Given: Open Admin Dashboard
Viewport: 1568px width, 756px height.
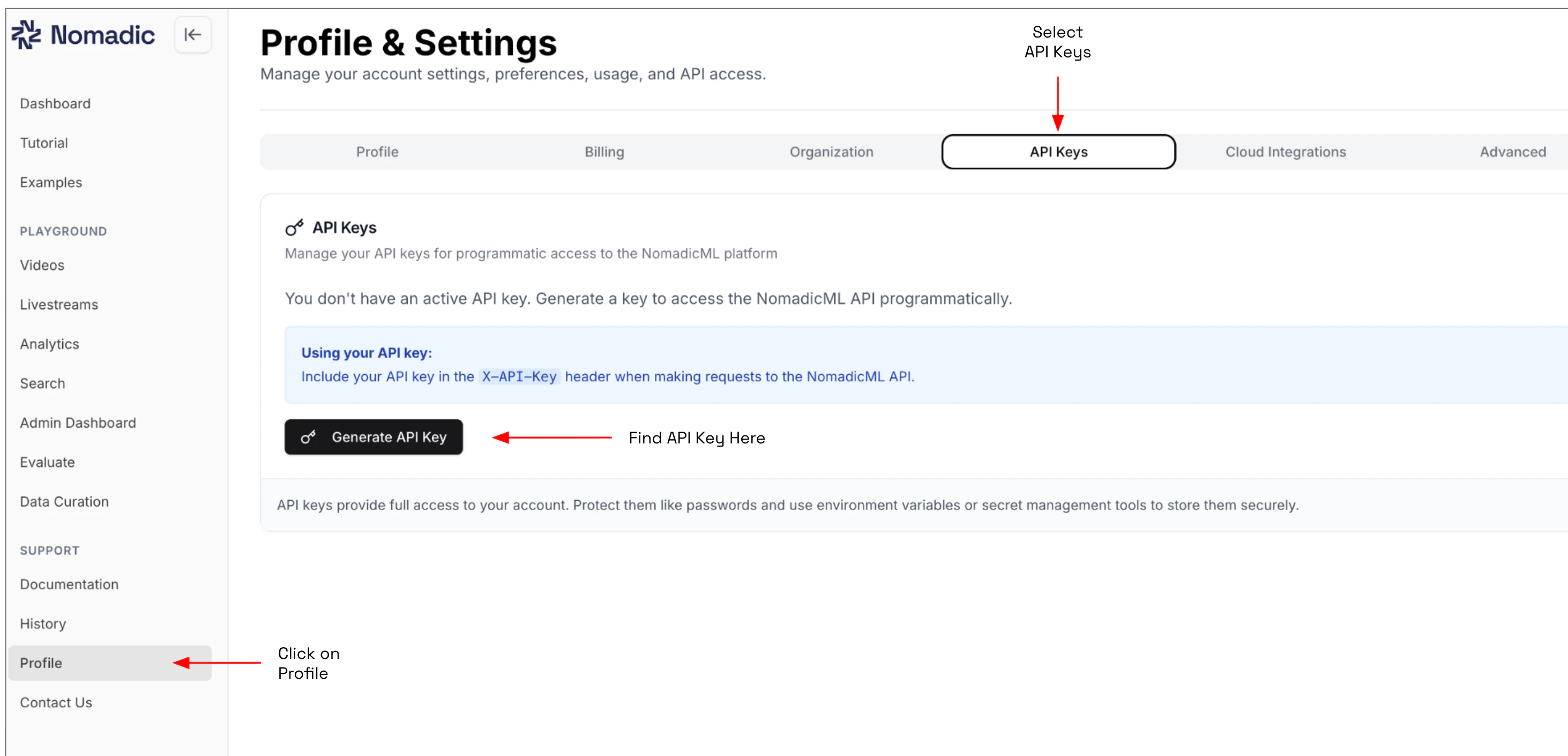Looking at the screenshot, I should (x=78, y=423).
